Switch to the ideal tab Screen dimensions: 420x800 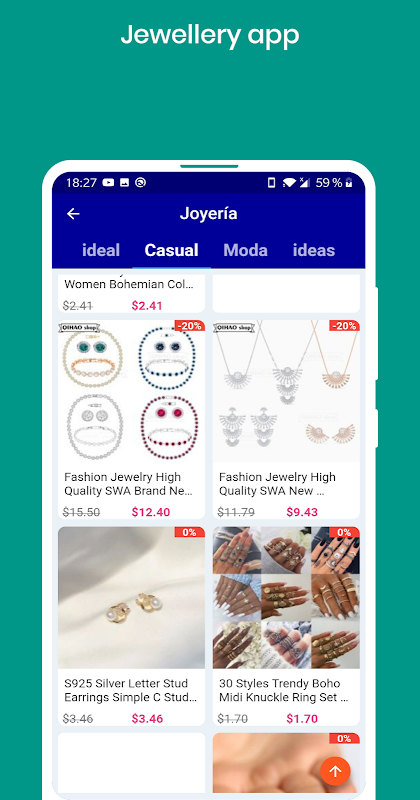click(101, 250)
